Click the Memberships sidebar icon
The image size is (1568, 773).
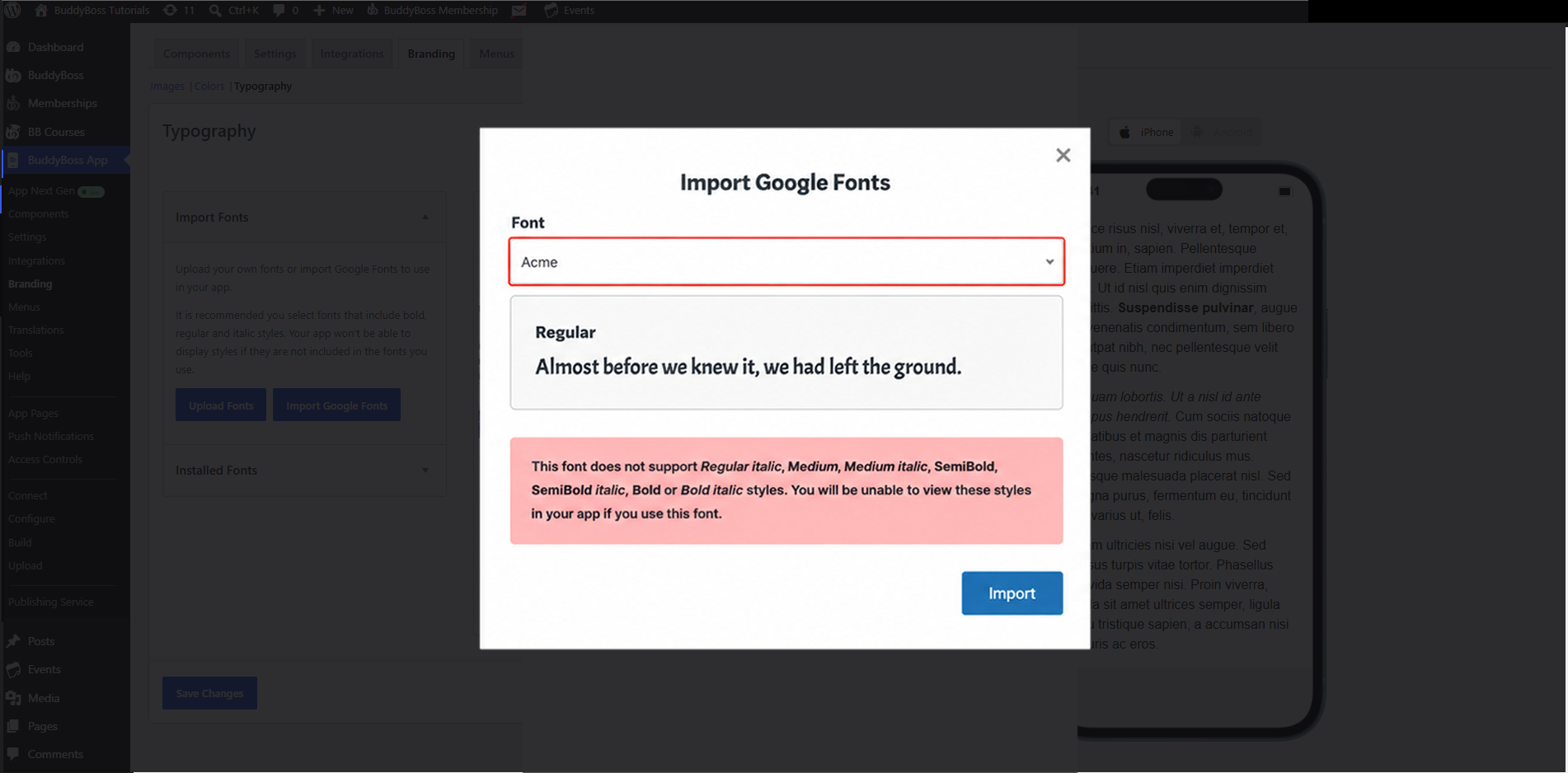tap(13, 104)
